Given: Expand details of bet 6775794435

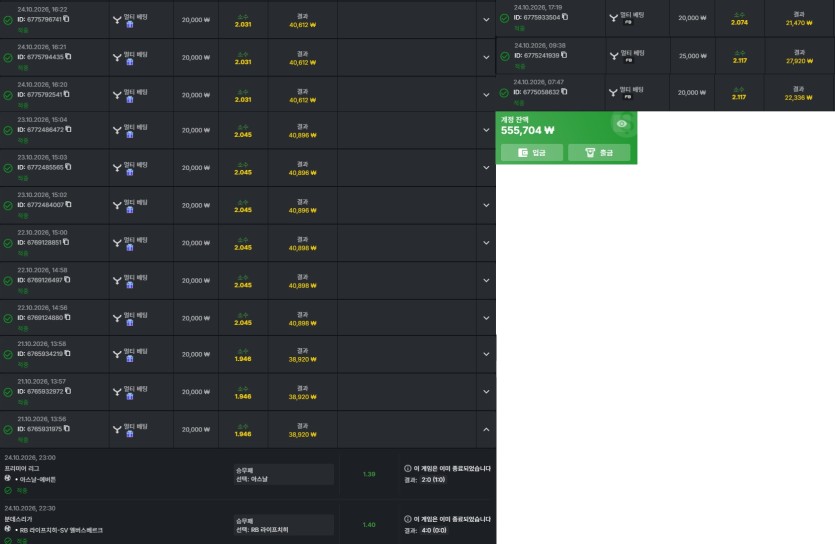Looking at the screenshot, I should (x=486, y=57).
